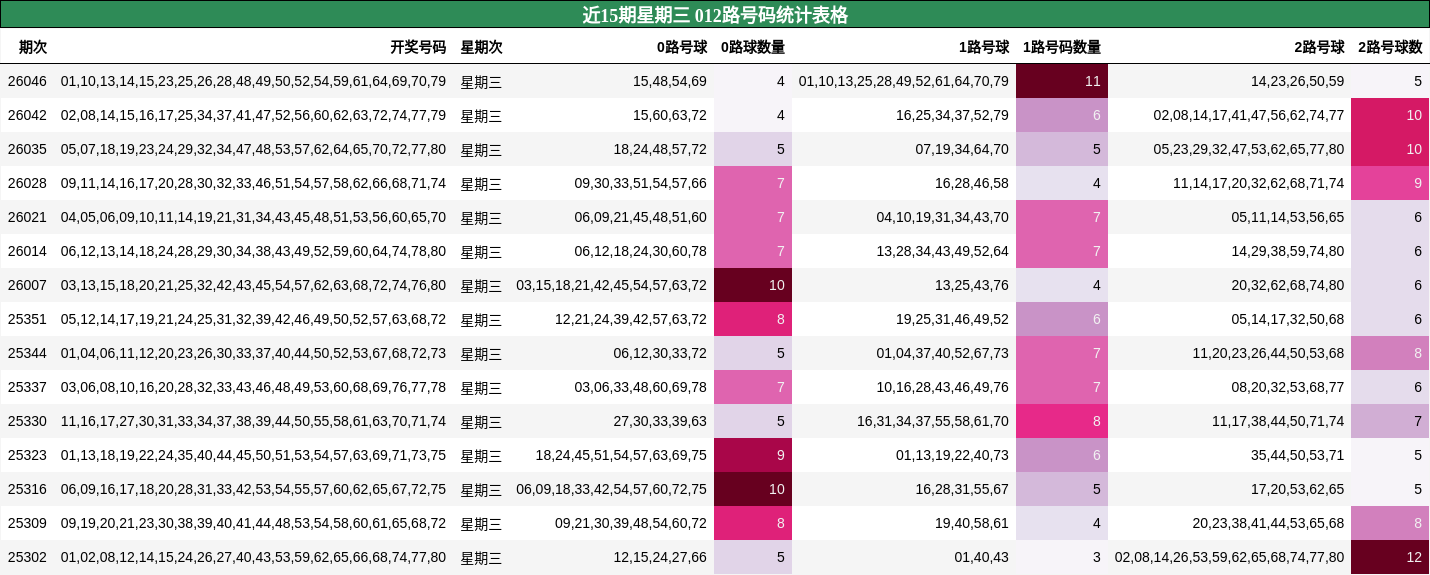Click 星期三 cell in row 26046
Viewport: 1430px width, 575px height.
tap(481, 82)
